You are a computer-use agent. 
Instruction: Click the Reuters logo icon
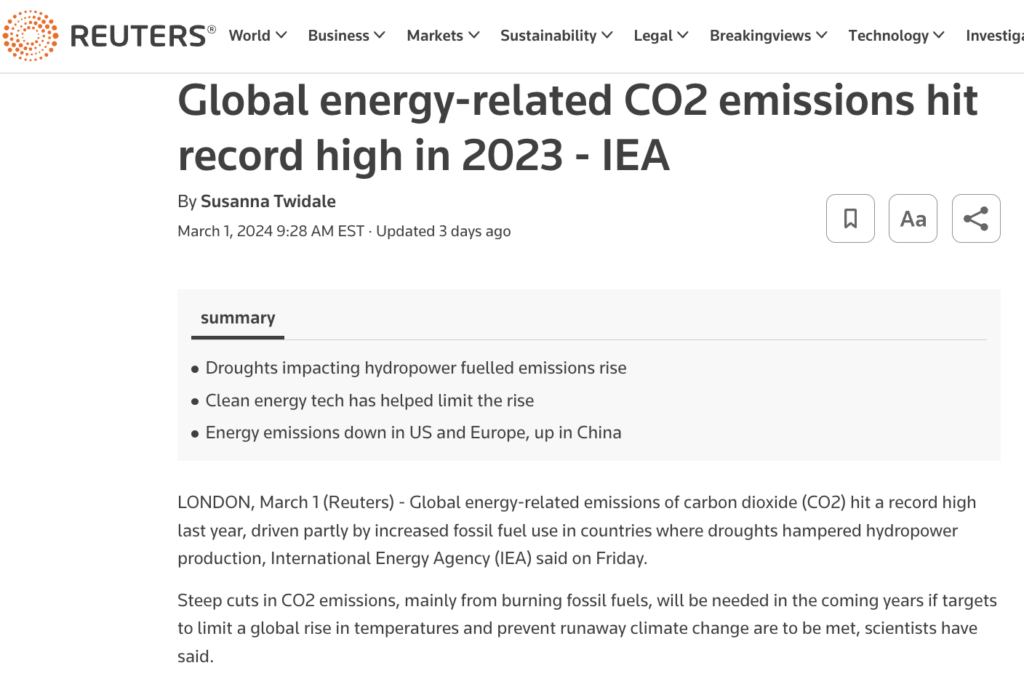pos(30,35)
